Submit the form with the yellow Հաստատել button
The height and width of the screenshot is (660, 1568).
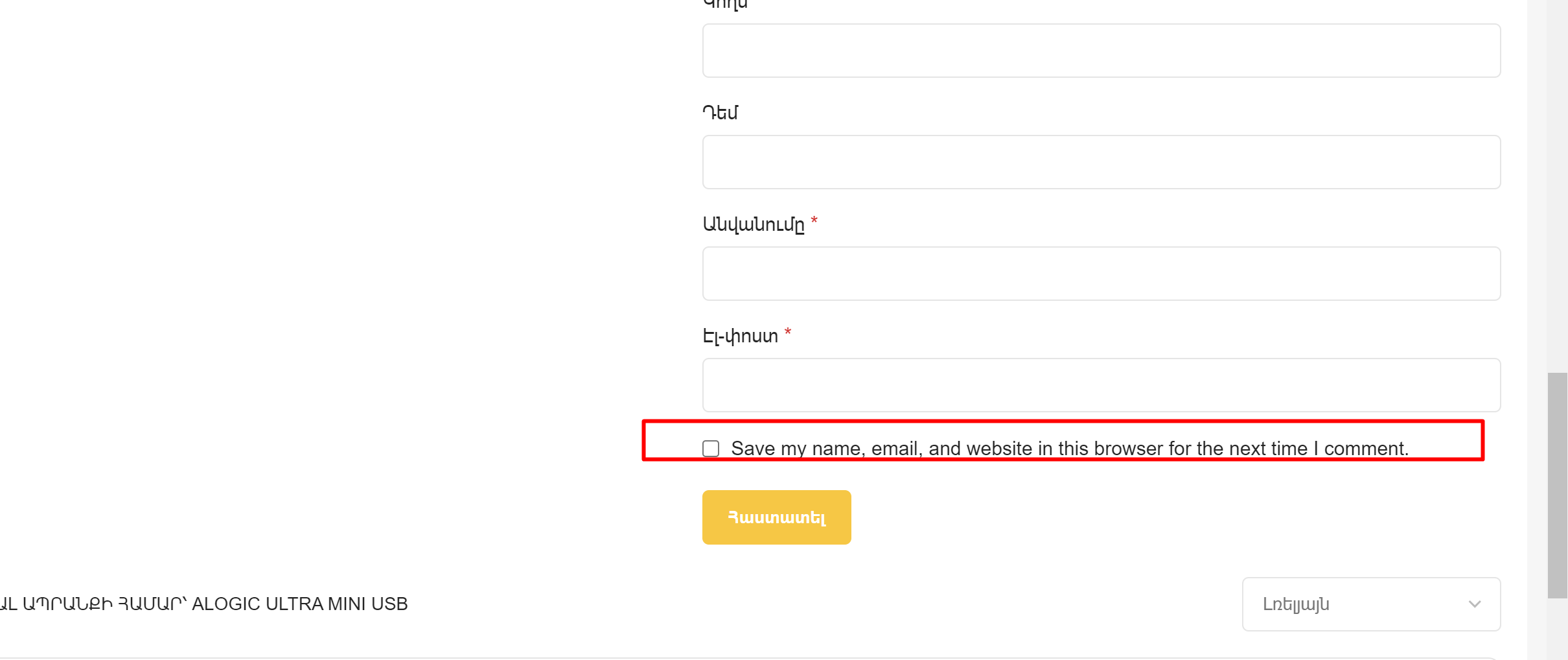pyautogui.click(x=777, y=517)
